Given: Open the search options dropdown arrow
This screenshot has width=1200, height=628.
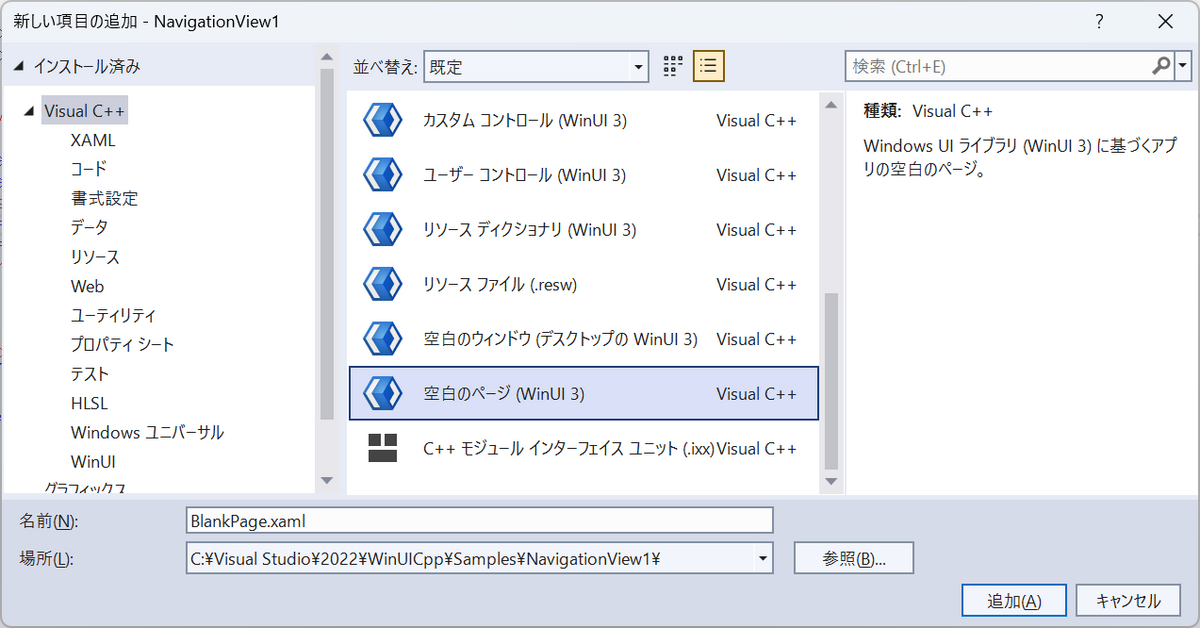Looking at the screenshot, I should tap(1184, 66).
